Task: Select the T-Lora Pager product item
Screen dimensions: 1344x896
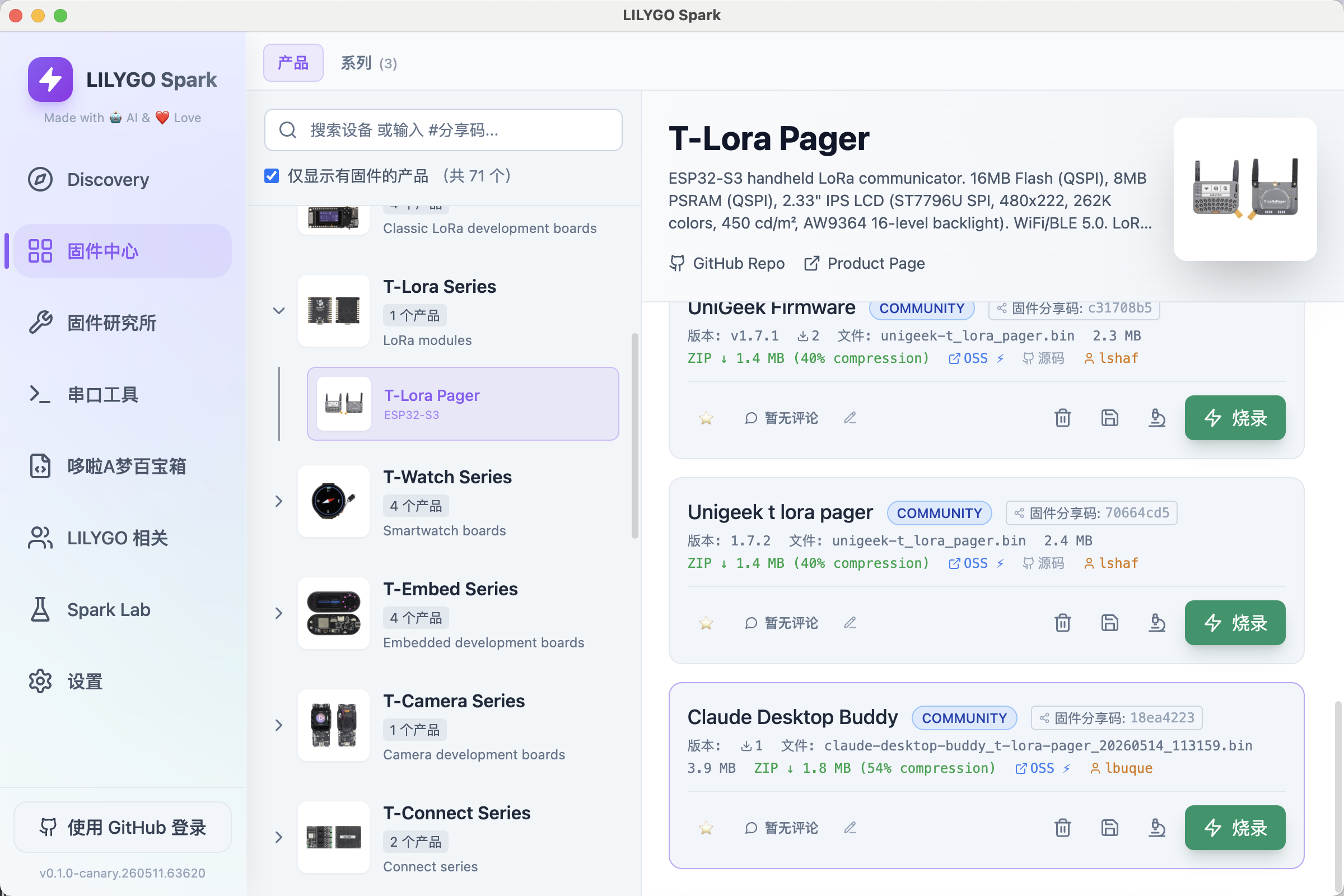Action: [463, 403]
